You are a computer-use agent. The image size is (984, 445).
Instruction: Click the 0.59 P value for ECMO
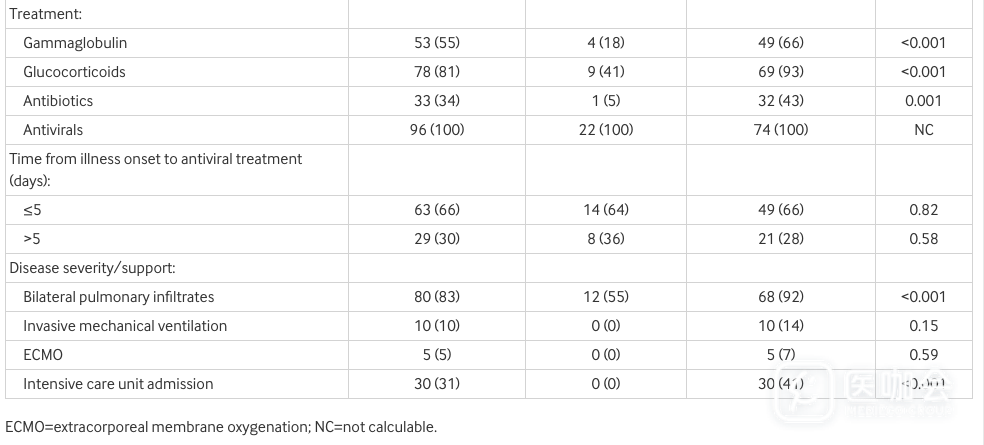point(923,355)
